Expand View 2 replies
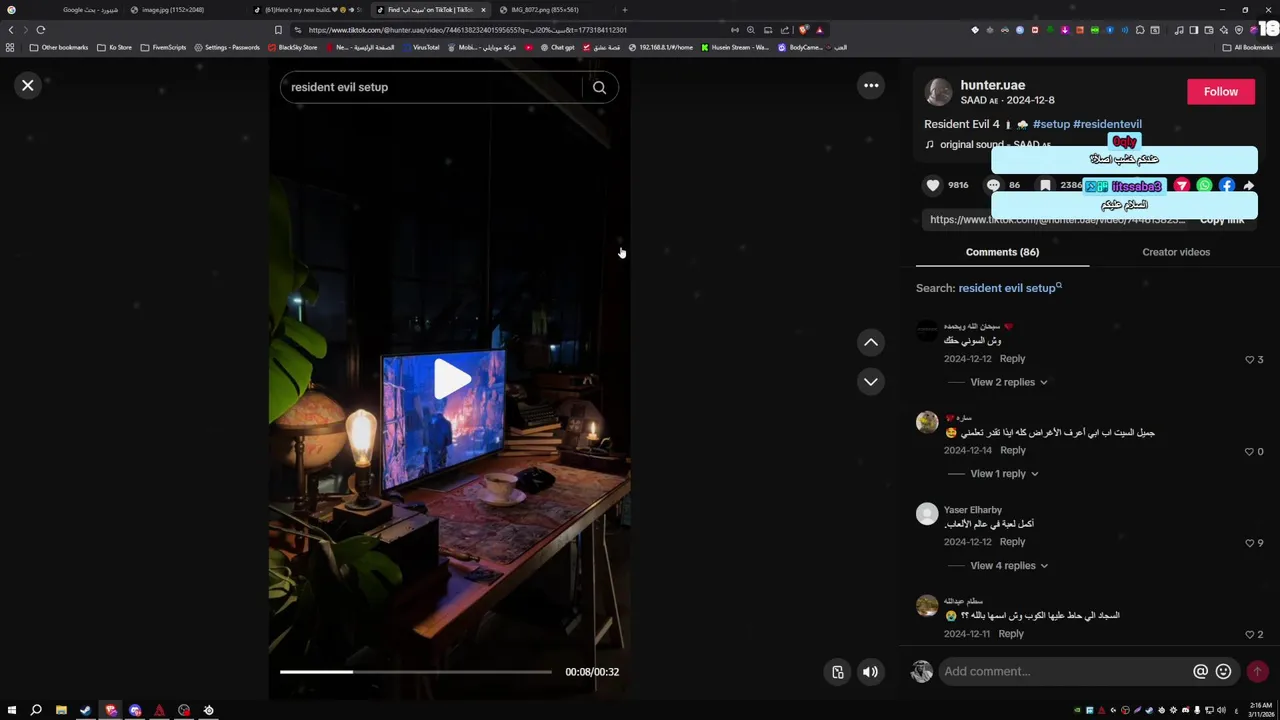1280x720 pixels. [1008, 382]
